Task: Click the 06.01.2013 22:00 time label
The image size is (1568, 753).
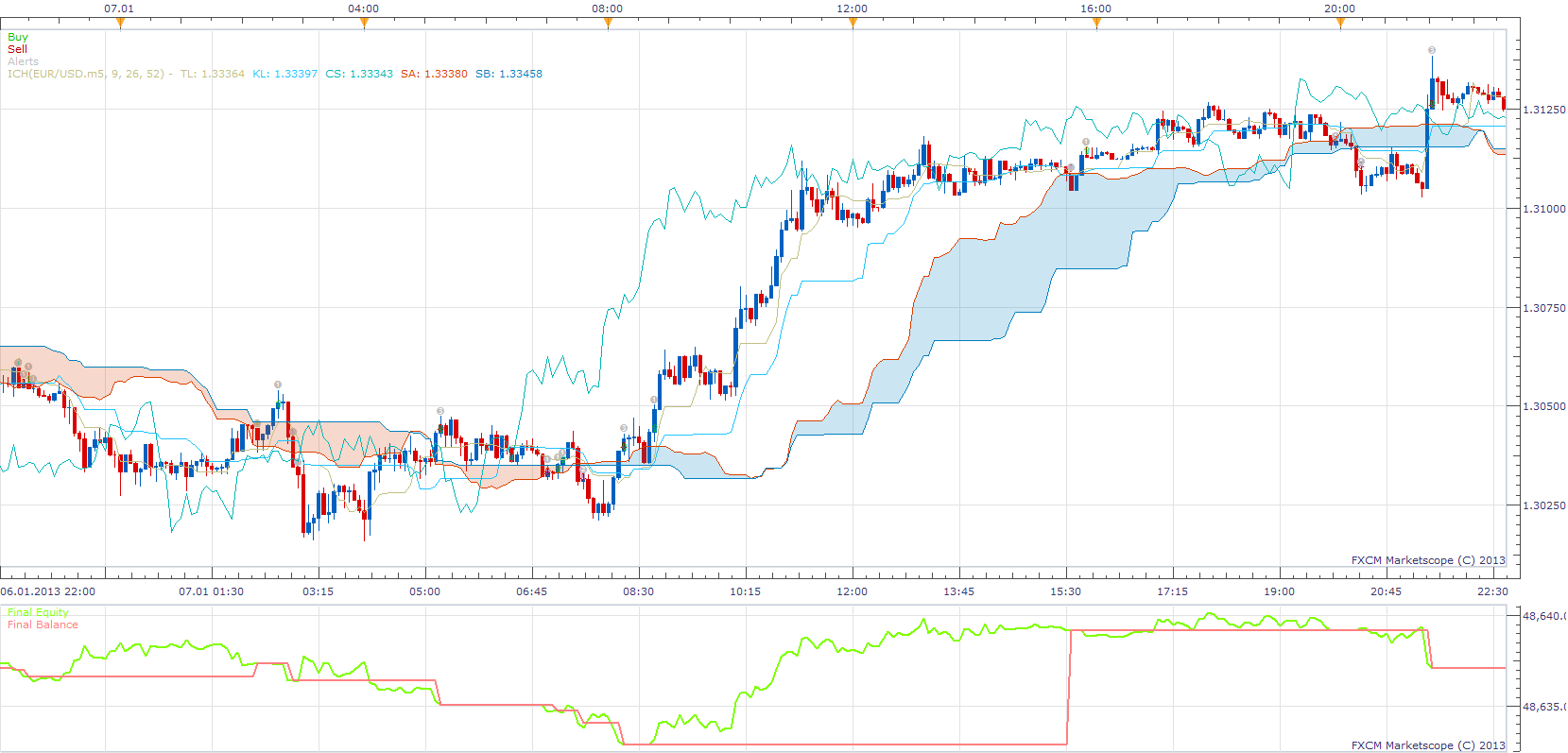Action: click(48, 591)
